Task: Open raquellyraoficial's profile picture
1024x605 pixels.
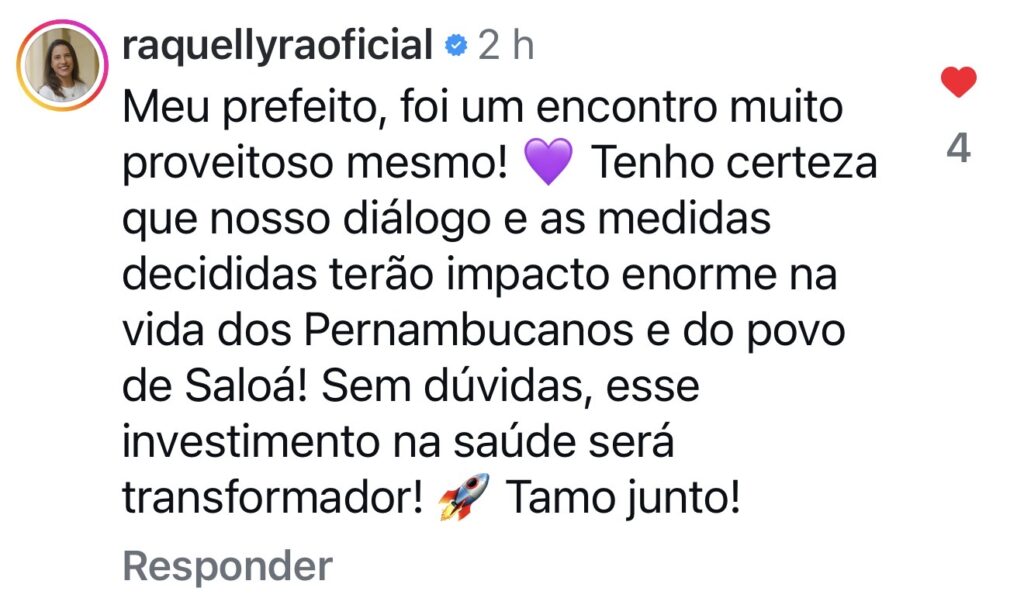Action: pos(63,63)
